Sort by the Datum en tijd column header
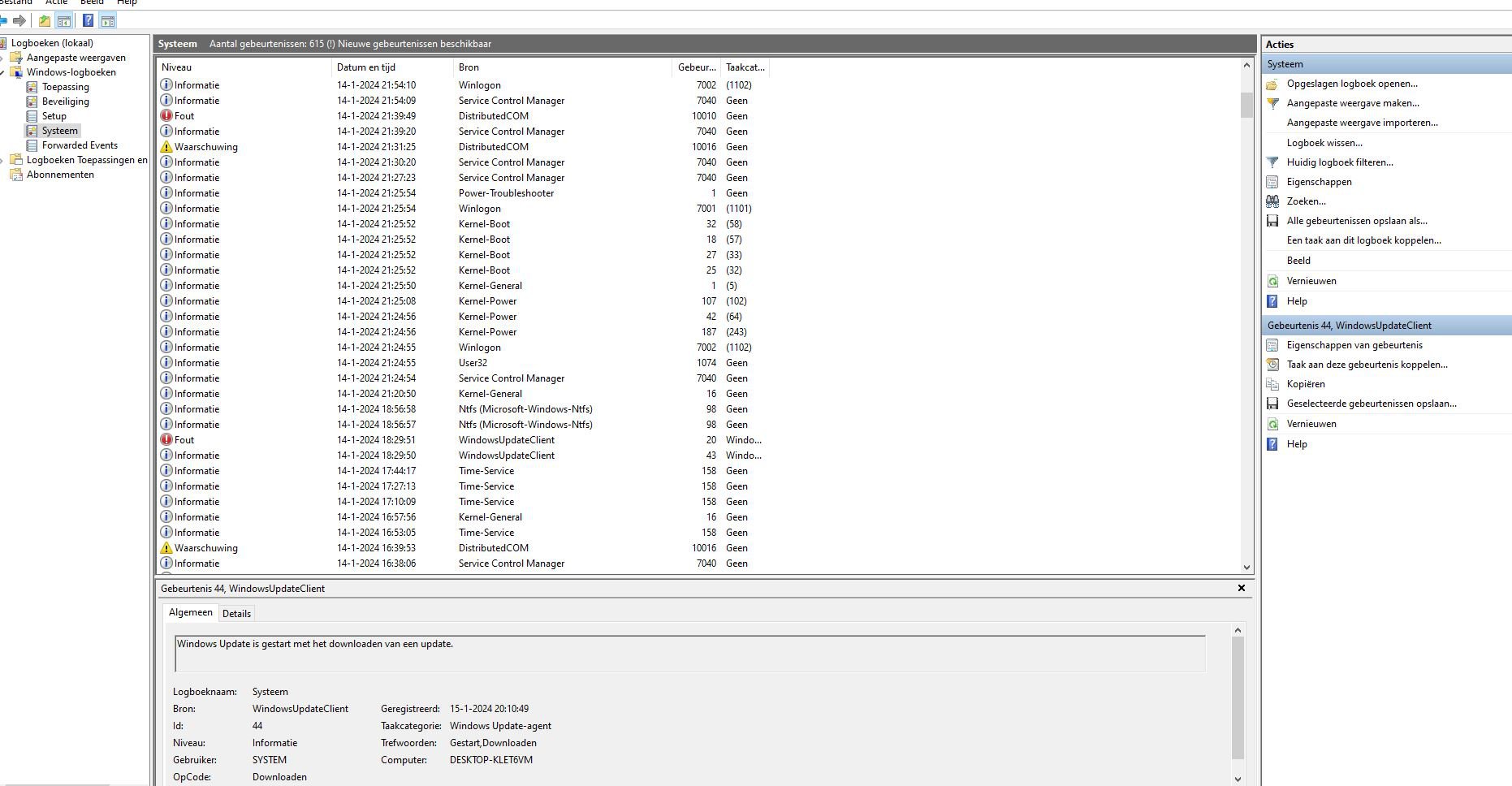 click(392, 67)
